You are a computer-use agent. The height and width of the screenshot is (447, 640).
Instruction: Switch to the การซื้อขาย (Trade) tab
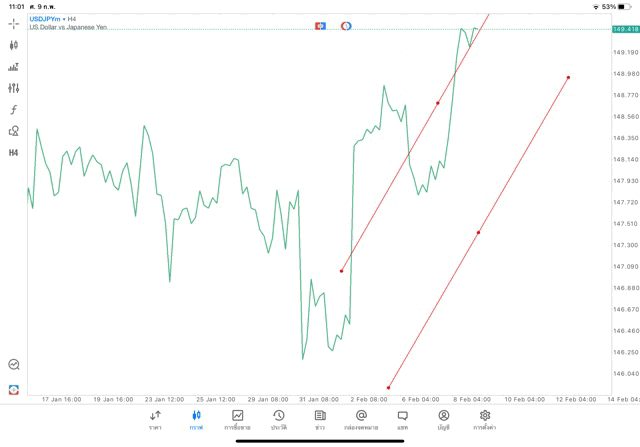coord(237,419)
